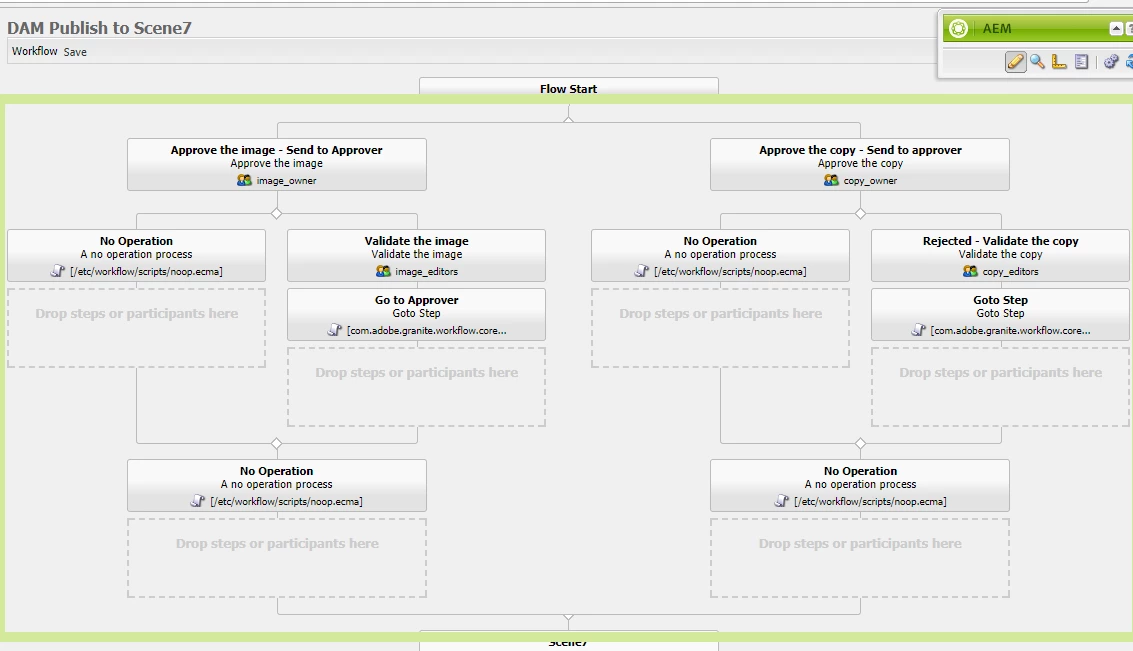The height and width of the screenshot is (651, 1133).
Task: Click the image_editors participant label
Action: [426, 272]
